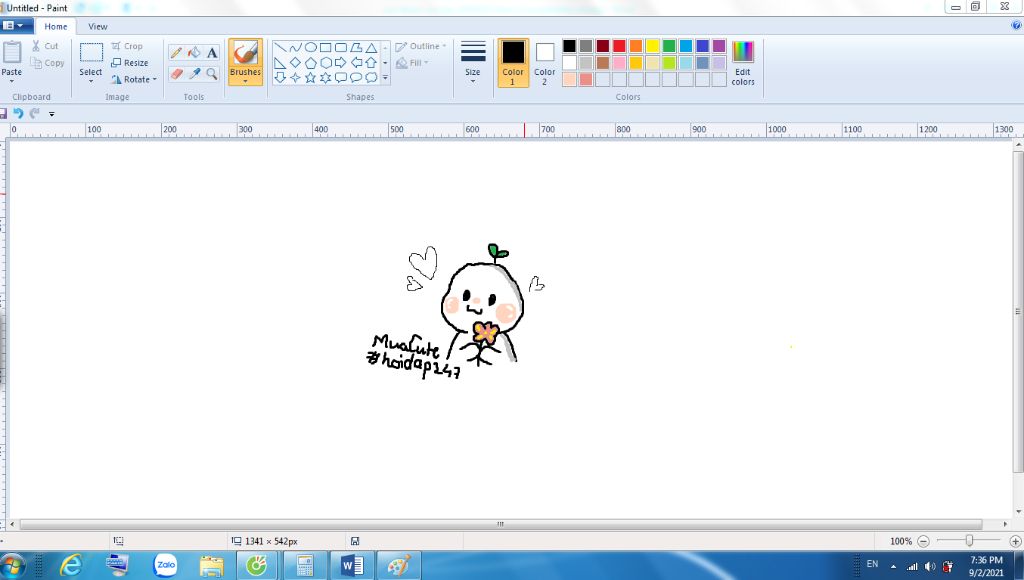Choose the Right arrow shape

point(340,63)
